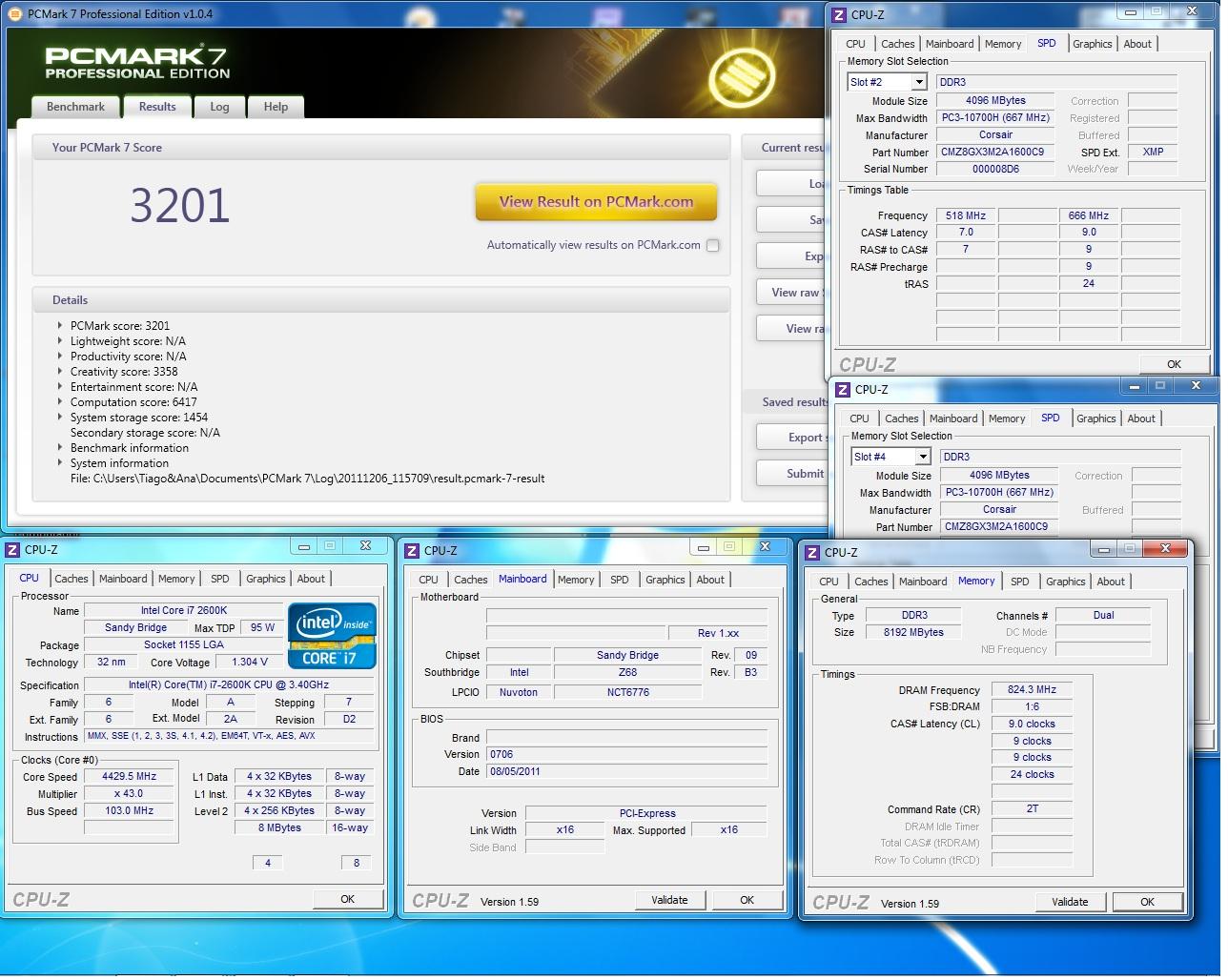The image size is (1228, 980).
Task: Open CPU tab in the Mainboard window
Action: point(429,580)
